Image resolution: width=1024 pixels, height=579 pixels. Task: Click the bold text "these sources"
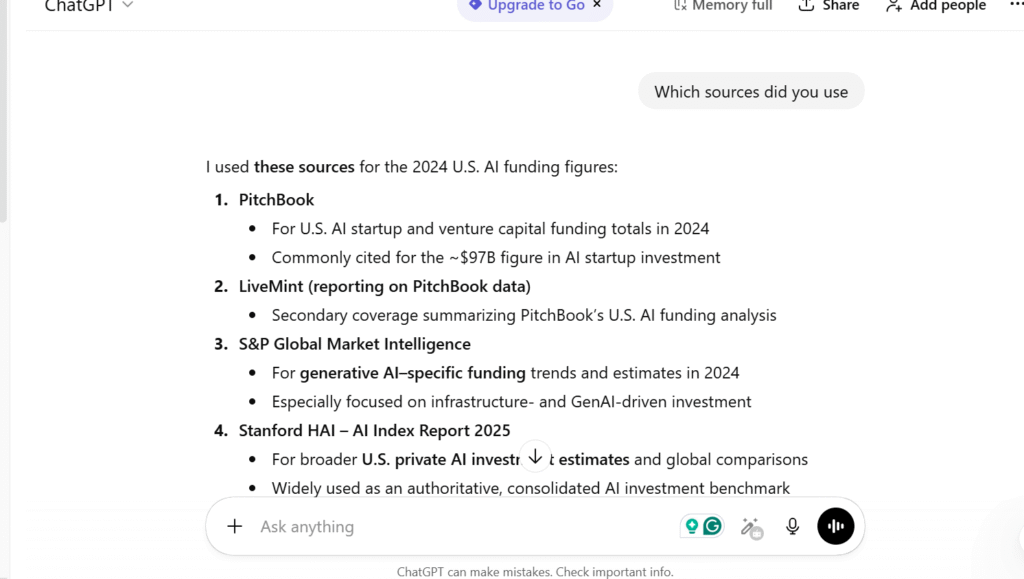pyautogui.click(x=304, y=167)
